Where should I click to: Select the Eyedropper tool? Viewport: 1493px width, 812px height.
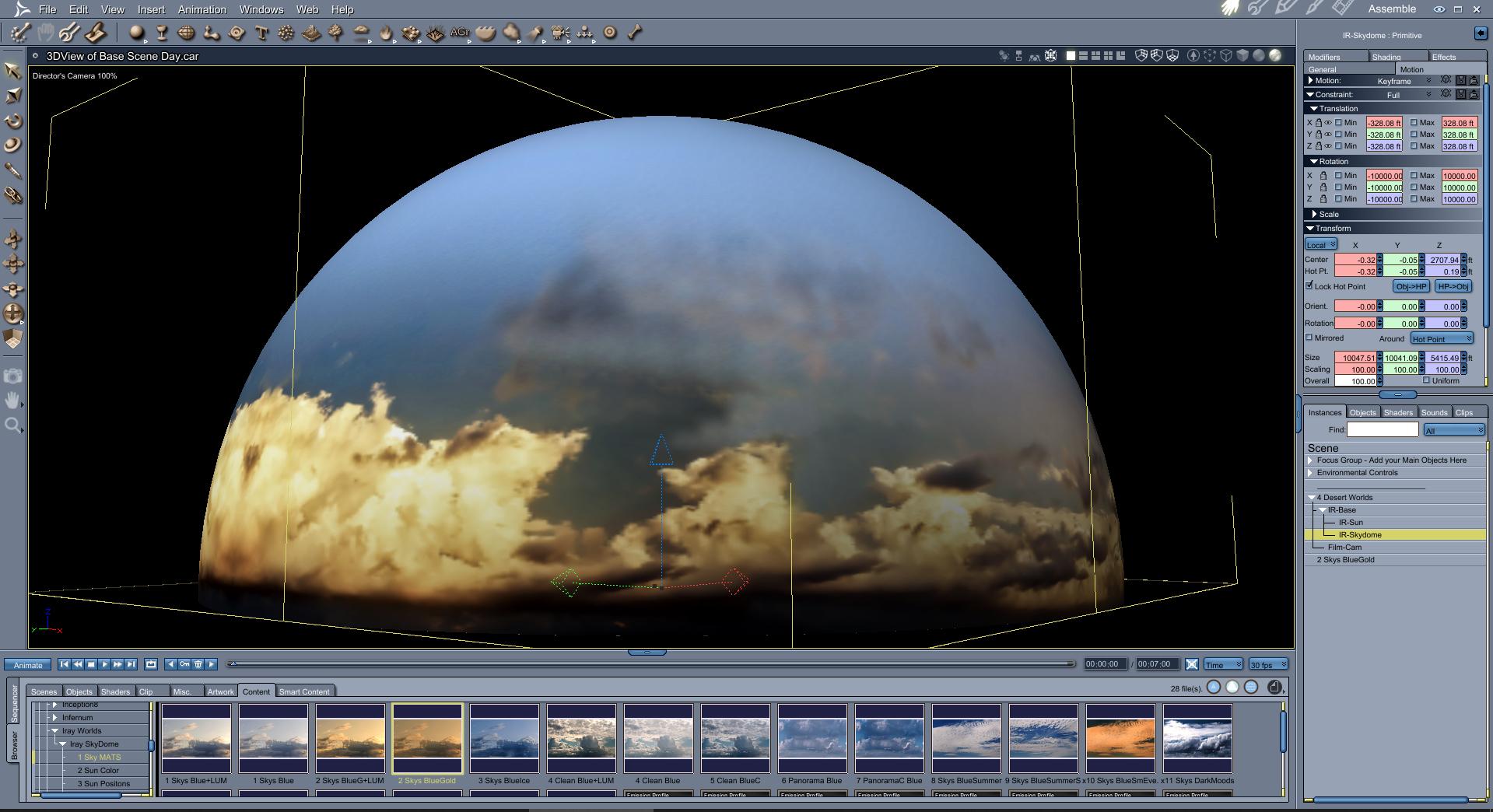13,170
